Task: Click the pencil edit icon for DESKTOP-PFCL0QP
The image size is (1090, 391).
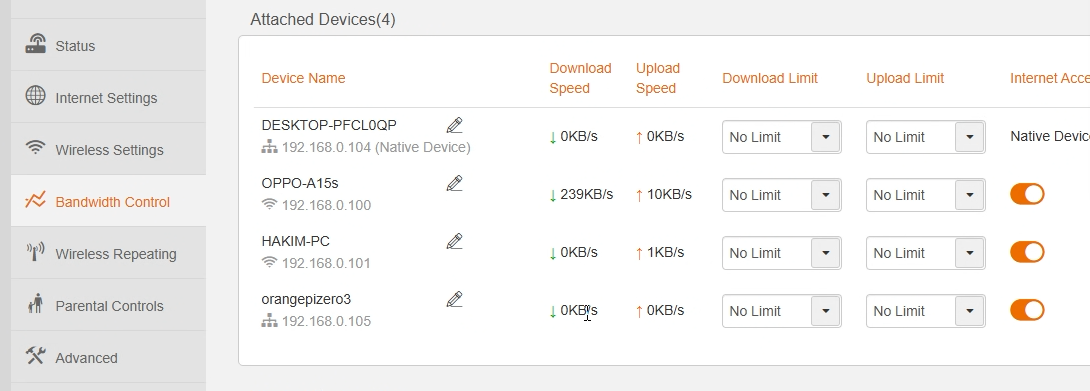Action: pos(454,125)
